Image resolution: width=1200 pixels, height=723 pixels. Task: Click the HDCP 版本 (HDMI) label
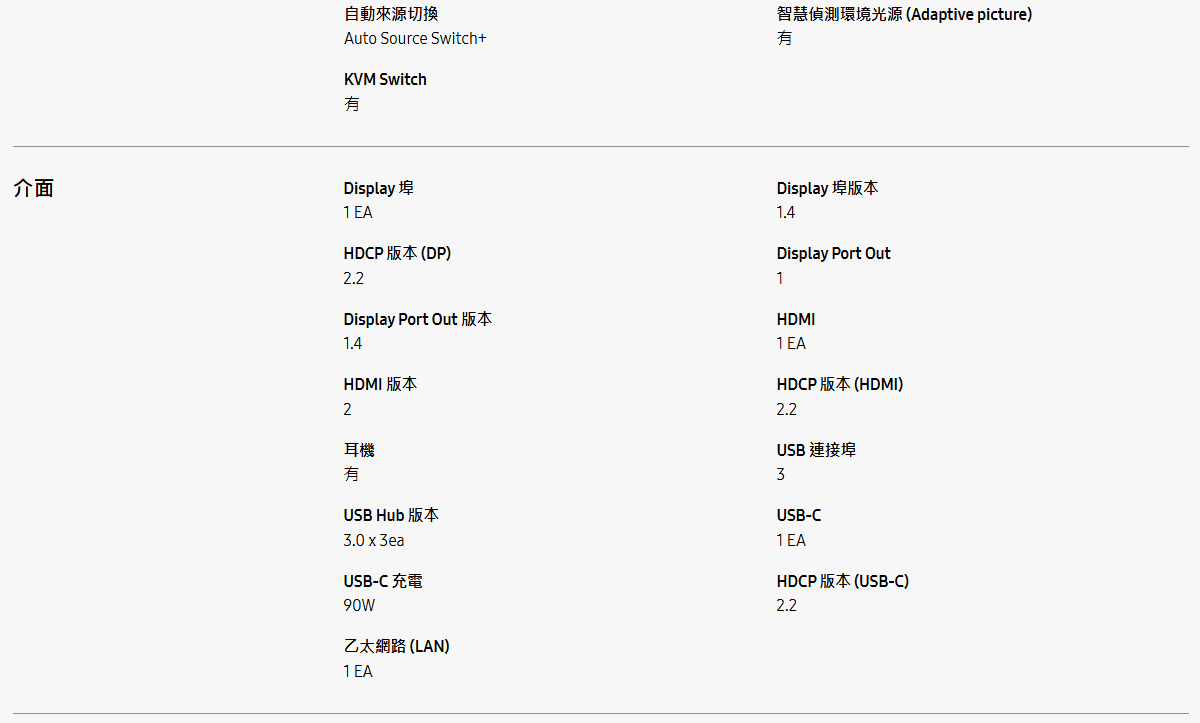click(x=840, y=384)
